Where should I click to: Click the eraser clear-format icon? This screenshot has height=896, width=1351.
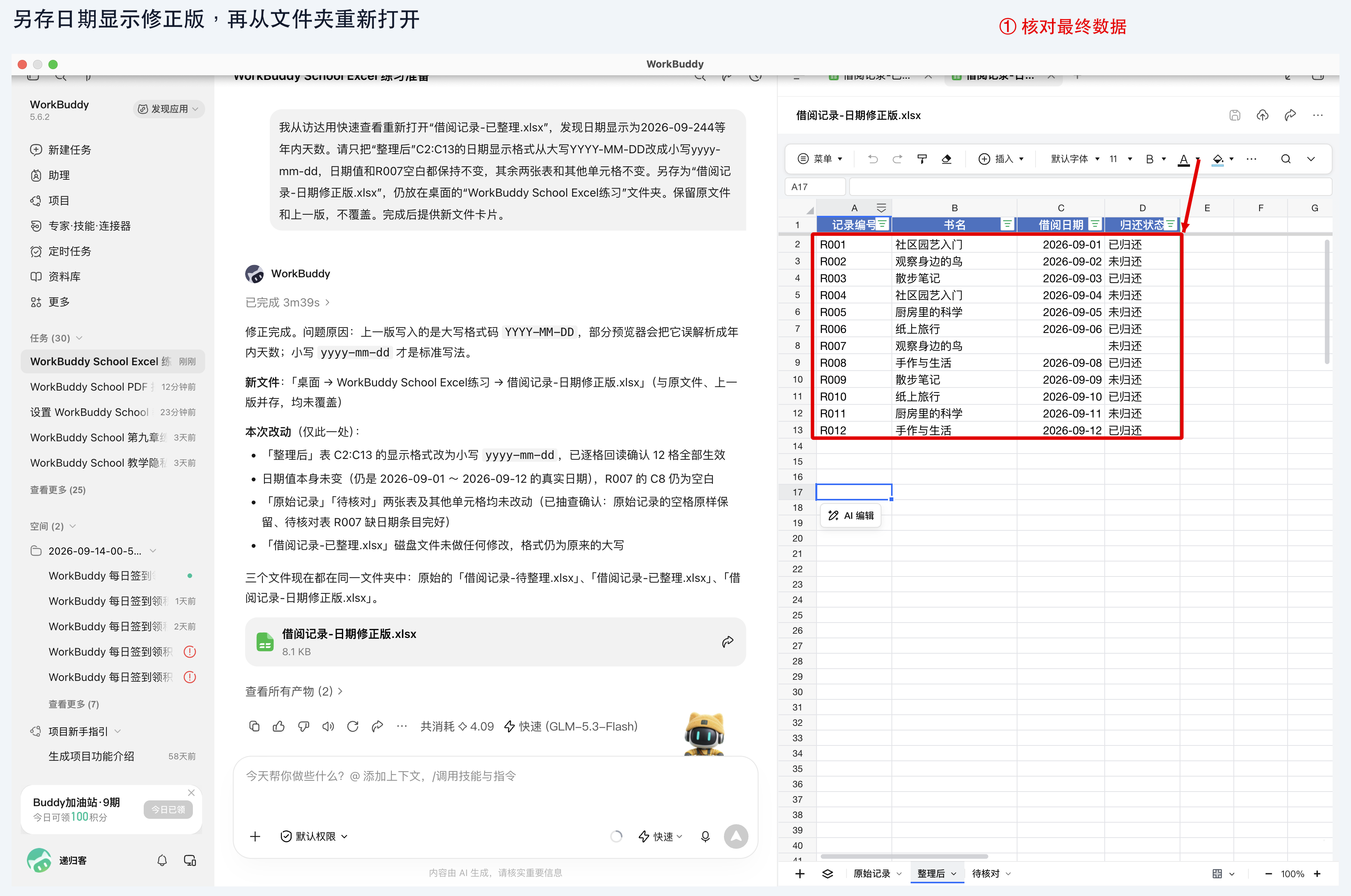(946, 159)
